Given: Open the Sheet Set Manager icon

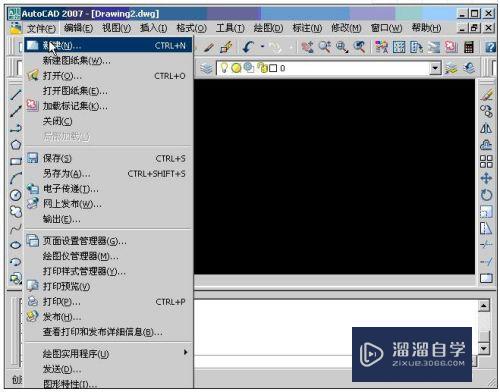Looking at the screenshot, I should click(x=434, y=47).
